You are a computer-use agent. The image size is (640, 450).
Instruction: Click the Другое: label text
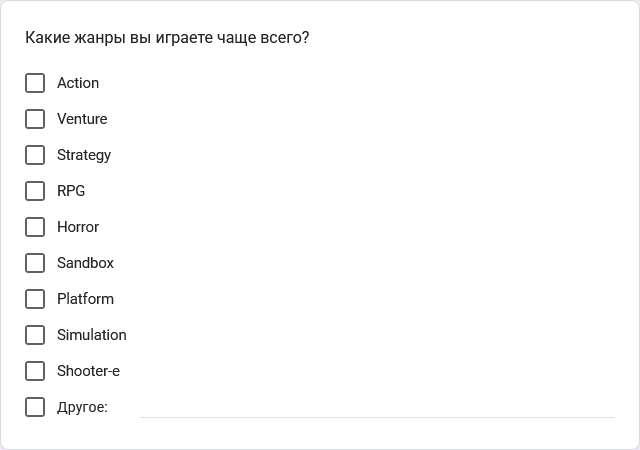click(x=82, y=407)
